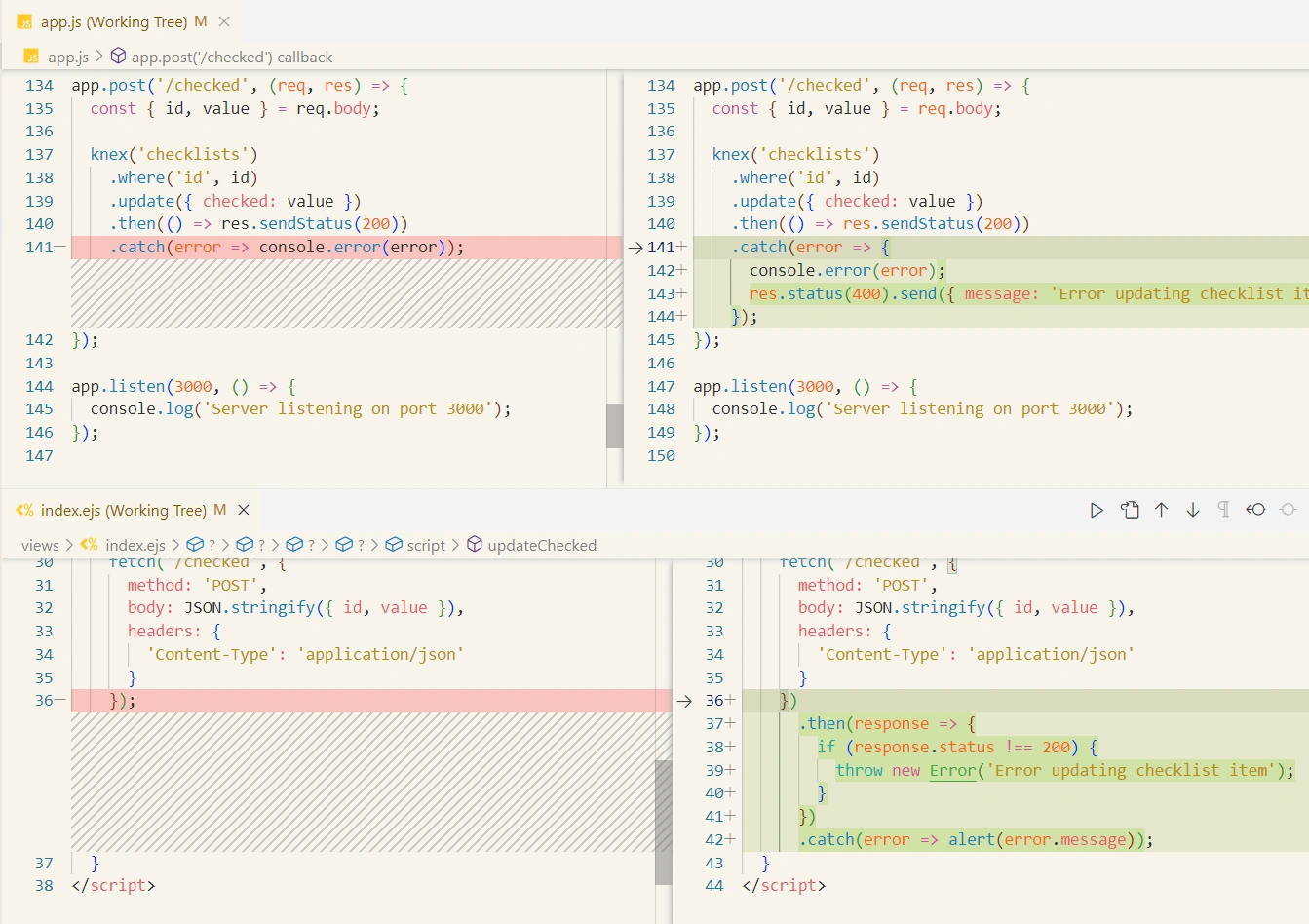This screenshot has width=1309, height=924.
Task: Go to previous change with up arrow
Action: click(x=1162, y=510)
